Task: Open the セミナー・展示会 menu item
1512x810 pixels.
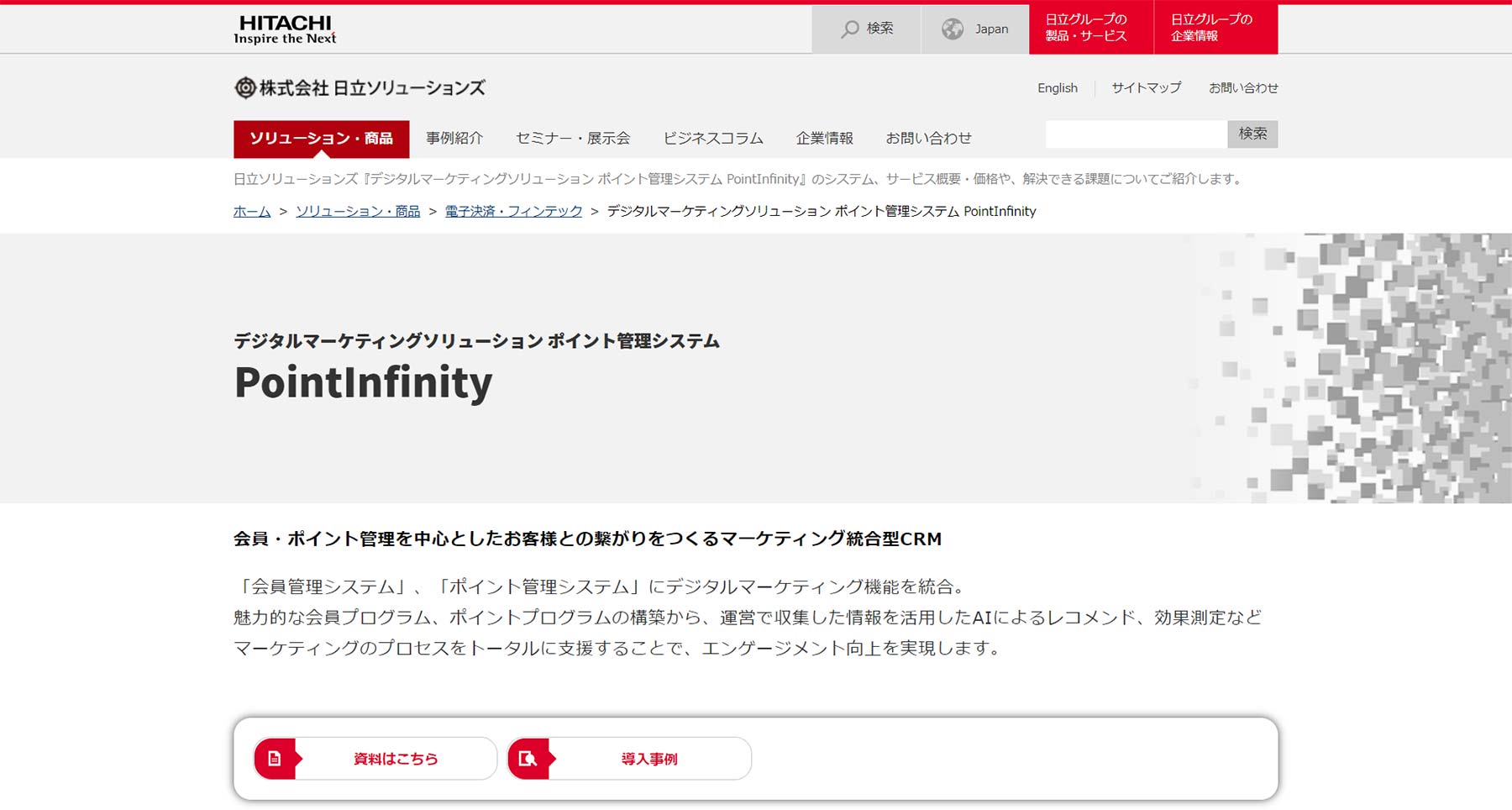Action: [574, 138]
